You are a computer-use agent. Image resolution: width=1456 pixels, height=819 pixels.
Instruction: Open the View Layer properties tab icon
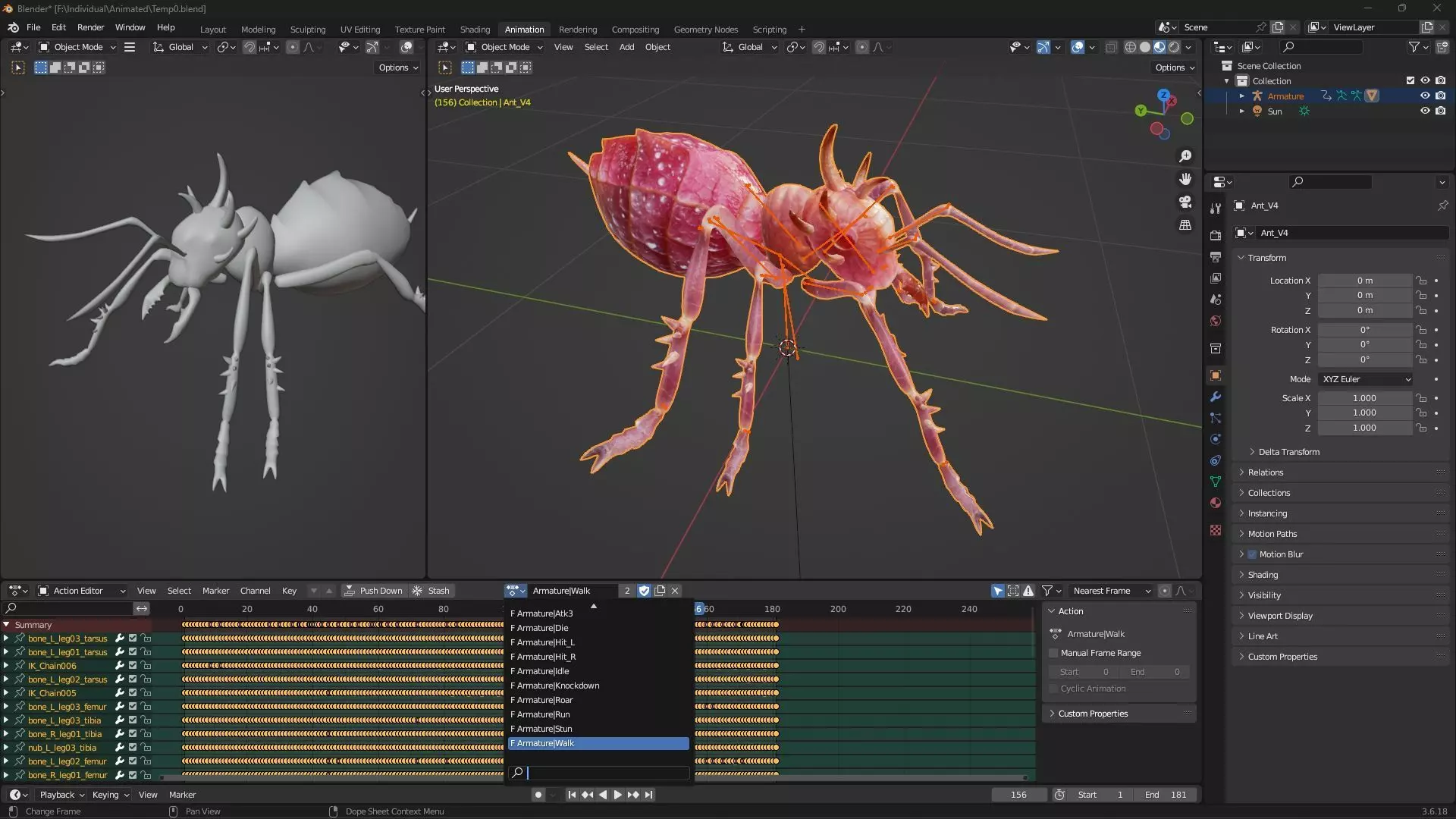click(x=1216, y=278)
